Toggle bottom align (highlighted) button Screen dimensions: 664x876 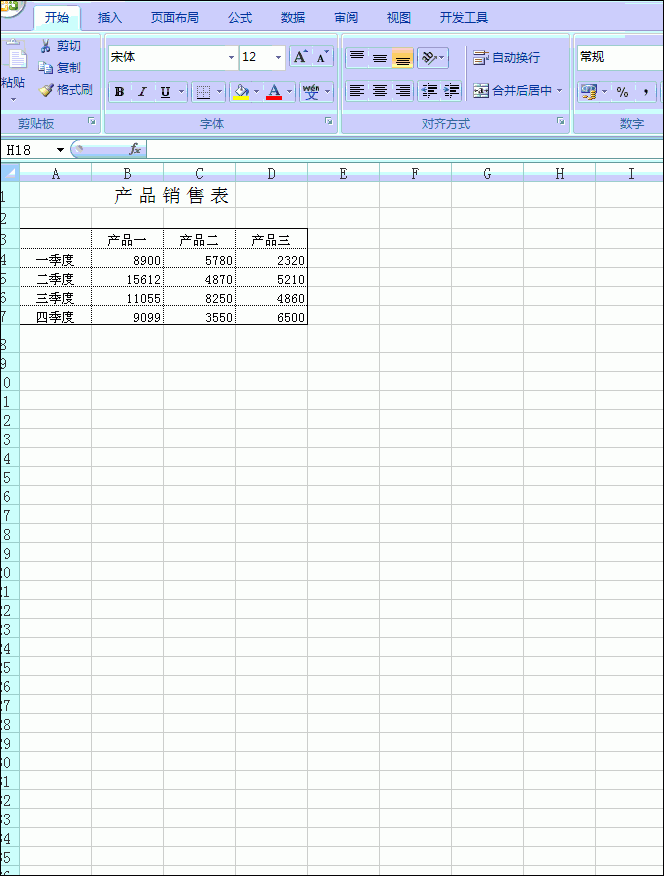point(403,58)
